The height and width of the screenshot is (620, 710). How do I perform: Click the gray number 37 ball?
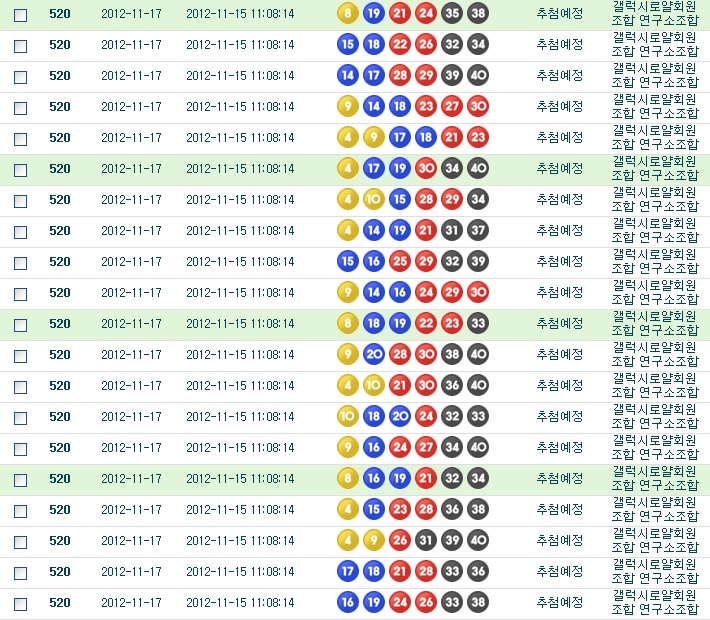point(478,230)
